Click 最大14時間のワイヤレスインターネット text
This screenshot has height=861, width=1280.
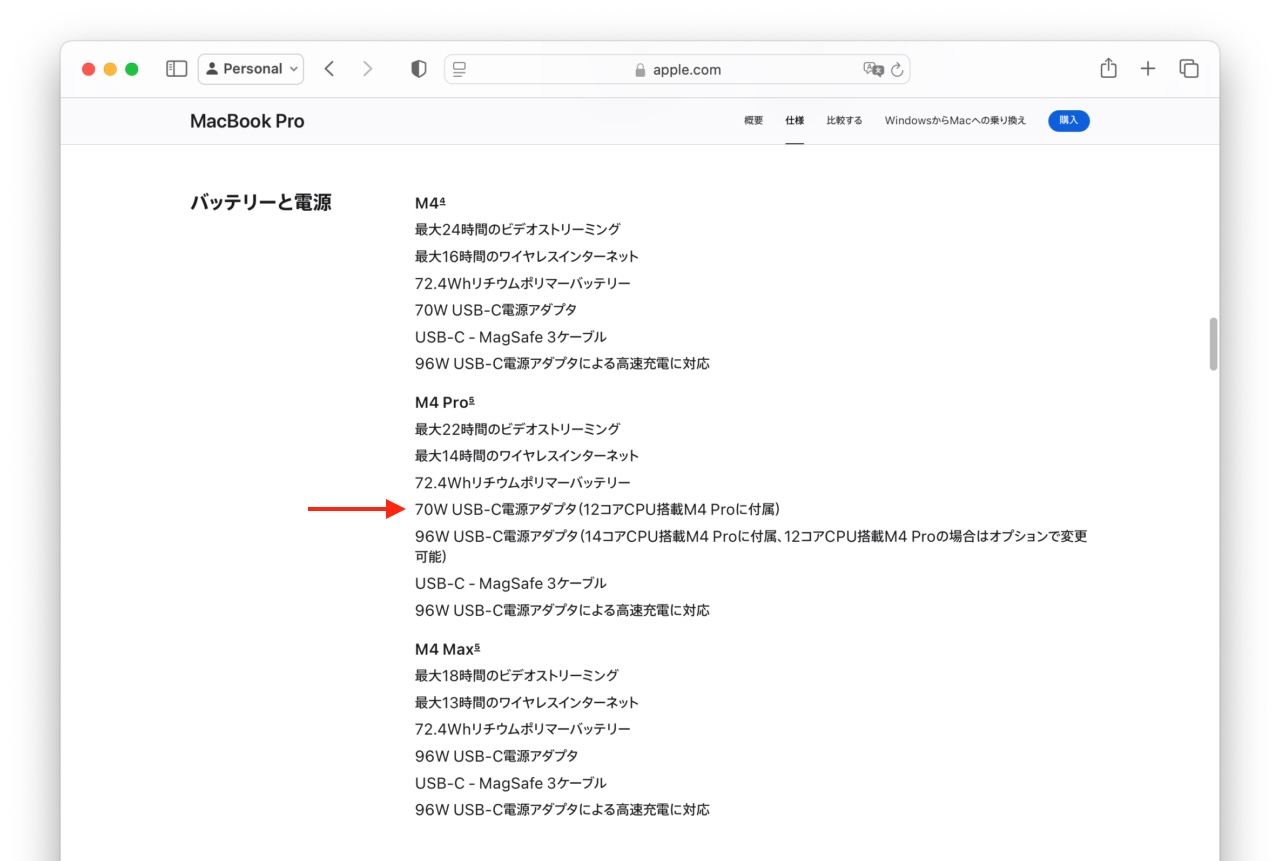pos(527,456)
